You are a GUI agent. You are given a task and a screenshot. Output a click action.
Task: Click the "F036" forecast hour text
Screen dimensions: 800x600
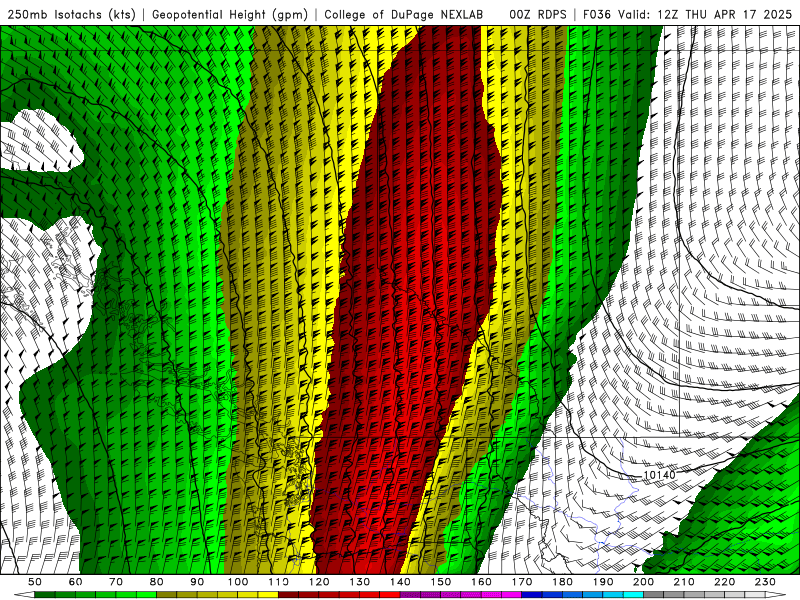[597, 14]
